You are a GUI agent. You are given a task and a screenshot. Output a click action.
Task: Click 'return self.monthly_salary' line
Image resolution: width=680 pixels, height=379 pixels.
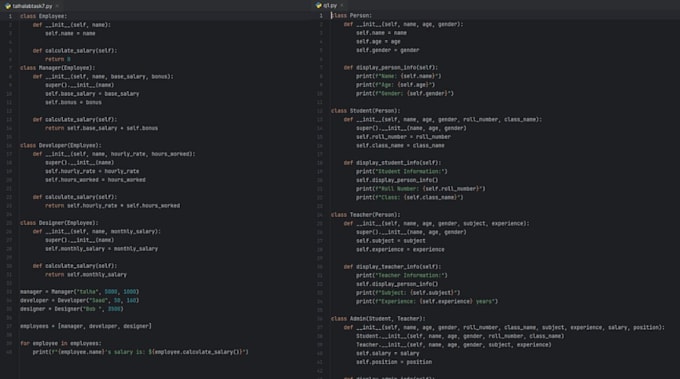(86, 274)
